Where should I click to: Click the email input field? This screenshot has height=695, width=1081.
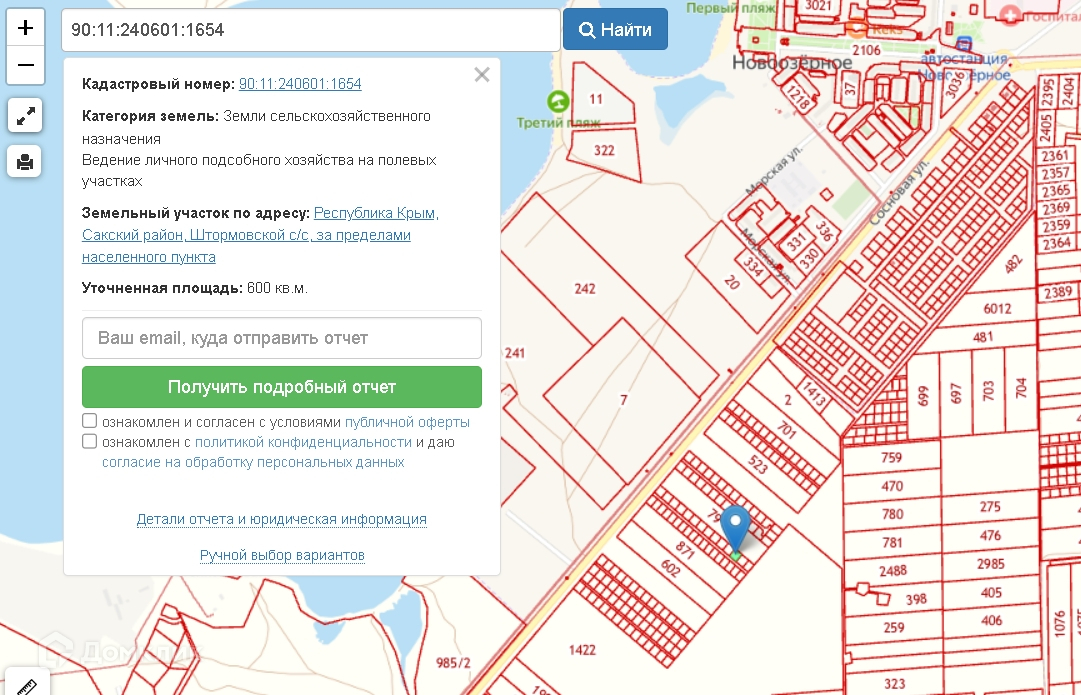point(282,338)
